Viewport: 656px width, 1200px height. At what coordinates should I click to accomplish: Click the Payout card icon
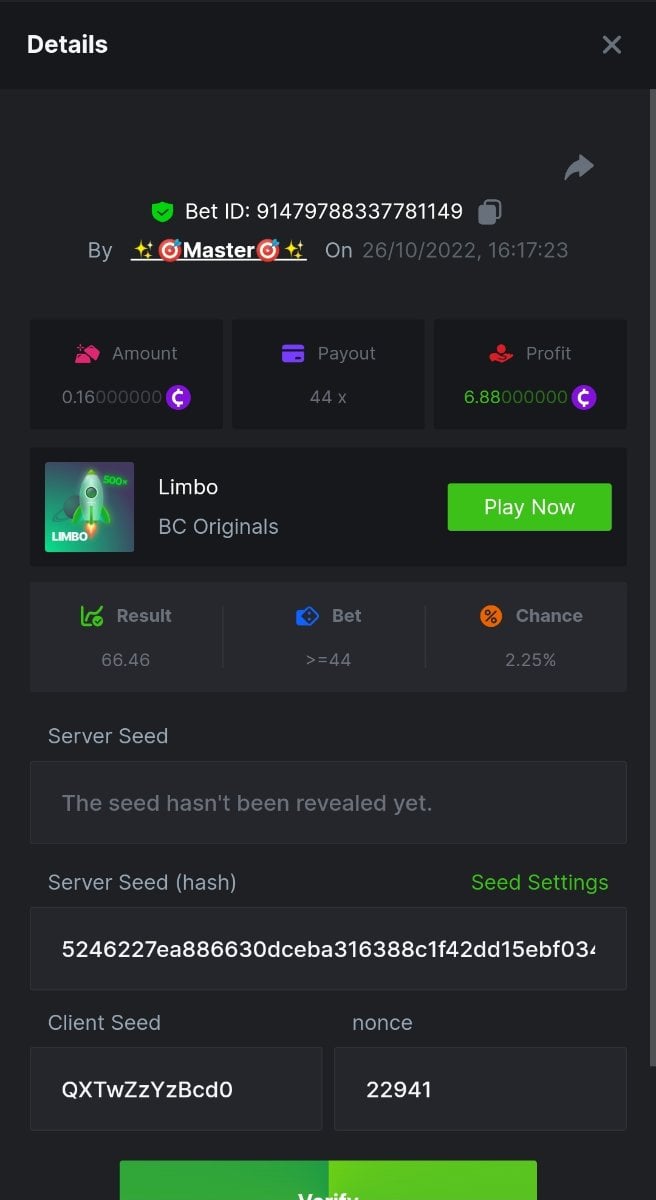pyautogui.click(x=293, y=353)
